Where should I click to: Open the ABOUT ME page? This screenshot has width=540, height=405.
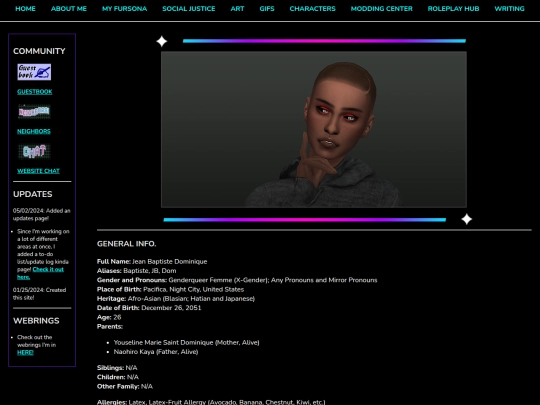point(69,9)
